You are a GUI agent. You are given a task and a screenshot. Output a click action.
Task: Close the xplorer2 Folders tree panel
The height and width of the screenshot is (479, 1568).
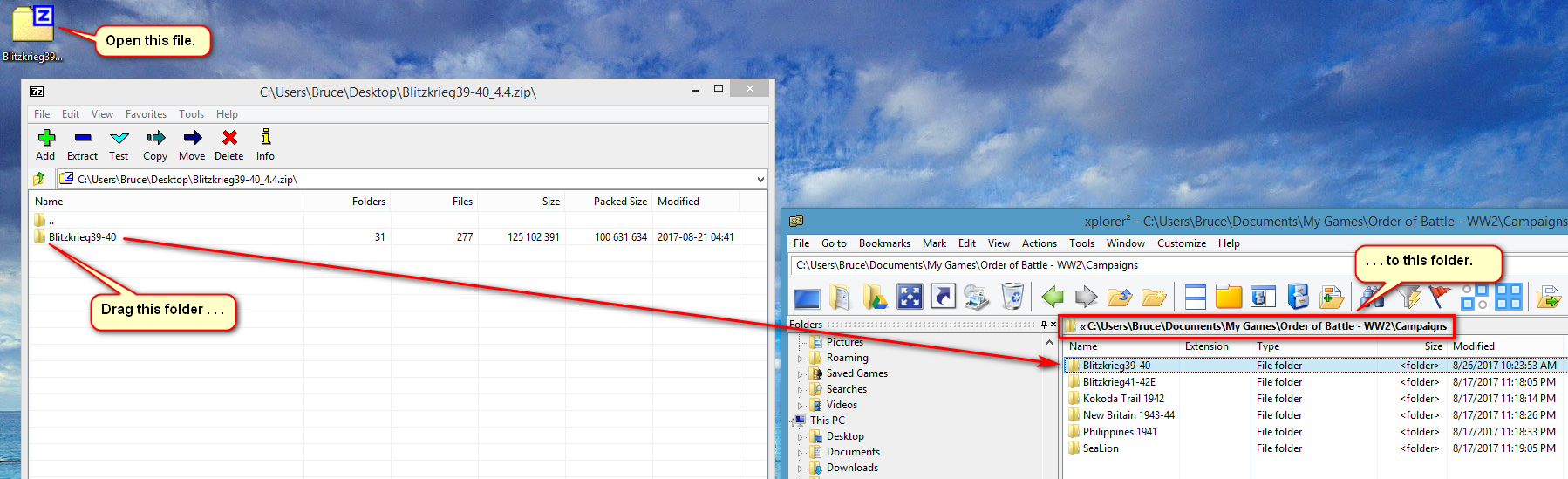pyautogui.click(x=1053, y=324)
